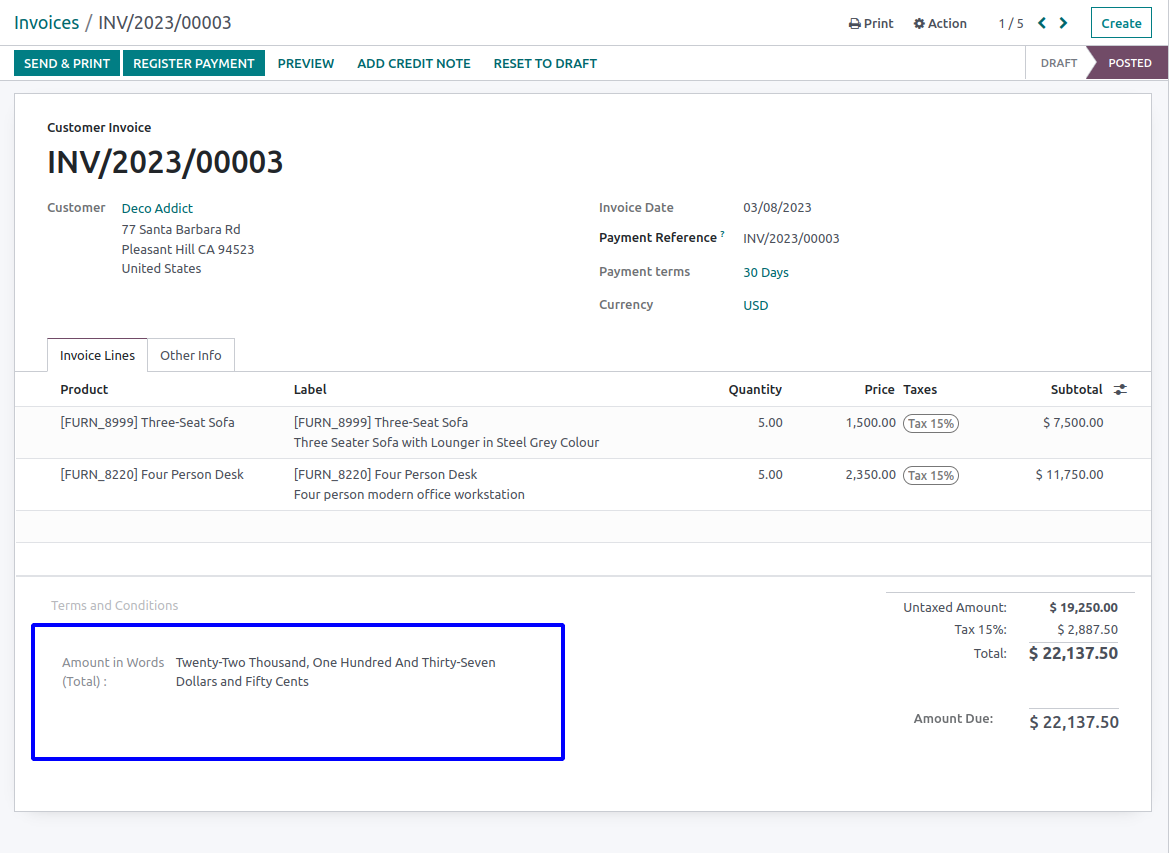Image resolution: width=1169 pixels, height=853 pixels.
Task: Click the $ 7,500.00 subtotal cell
Action: point(1073,422)
